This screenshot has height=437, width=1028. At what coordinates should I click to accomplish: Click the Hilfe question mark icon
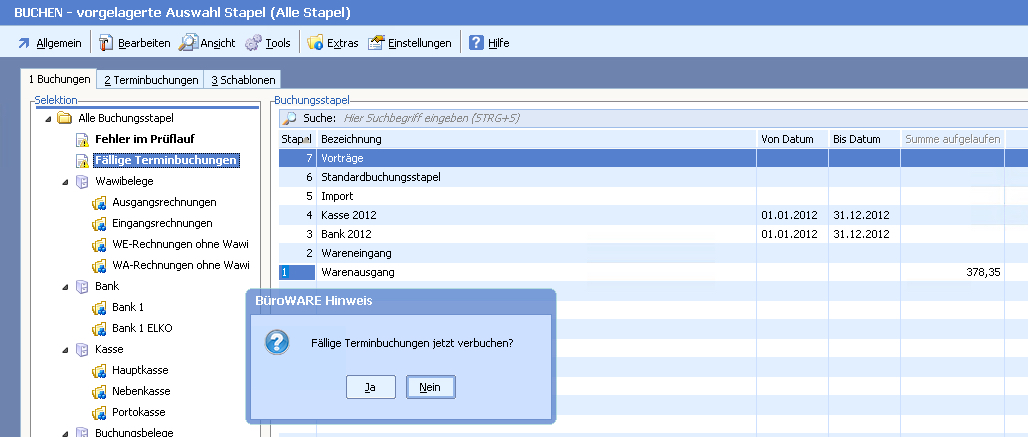[476, 43]
